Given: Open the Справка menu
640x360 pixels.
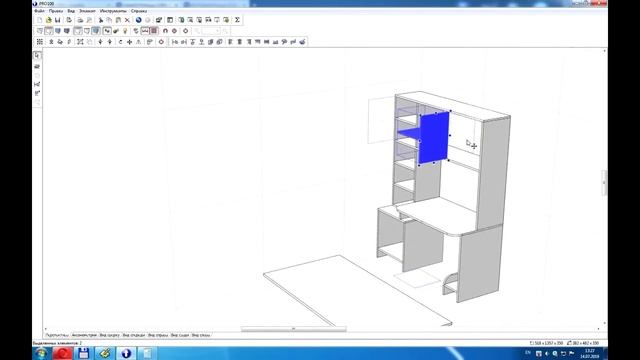Looking at the screenshot, I should point(139,11).
